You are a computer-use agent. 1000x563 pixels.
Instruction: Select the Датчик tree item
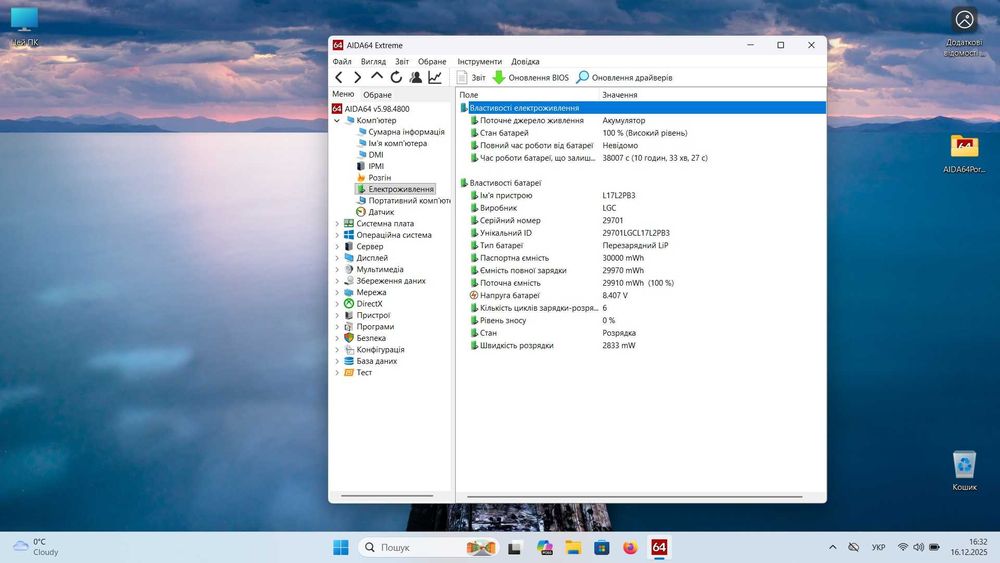pos(381,212)
